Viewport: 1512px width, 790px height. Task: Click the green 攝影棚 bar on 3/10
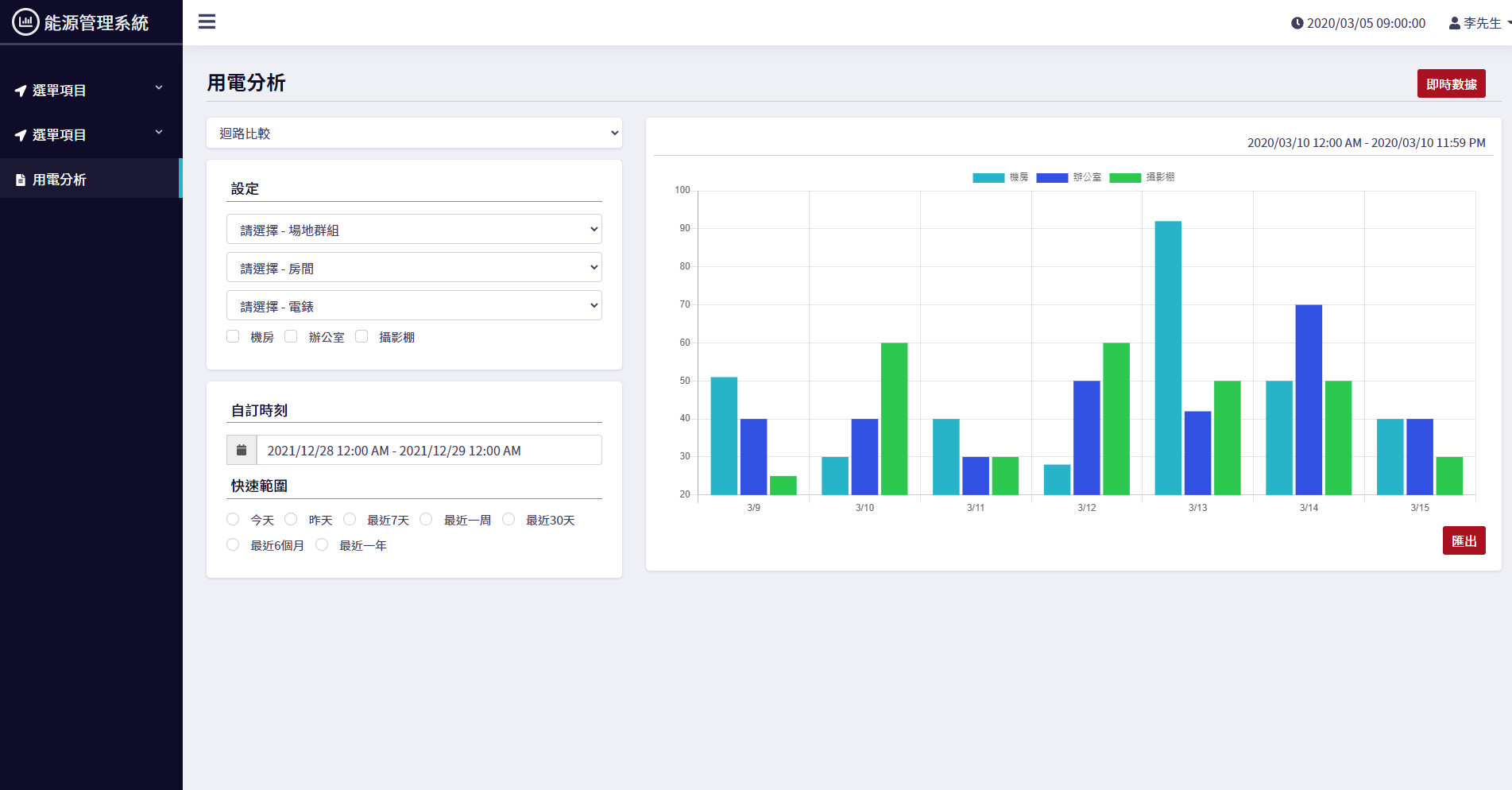click(x=894, y=419)
